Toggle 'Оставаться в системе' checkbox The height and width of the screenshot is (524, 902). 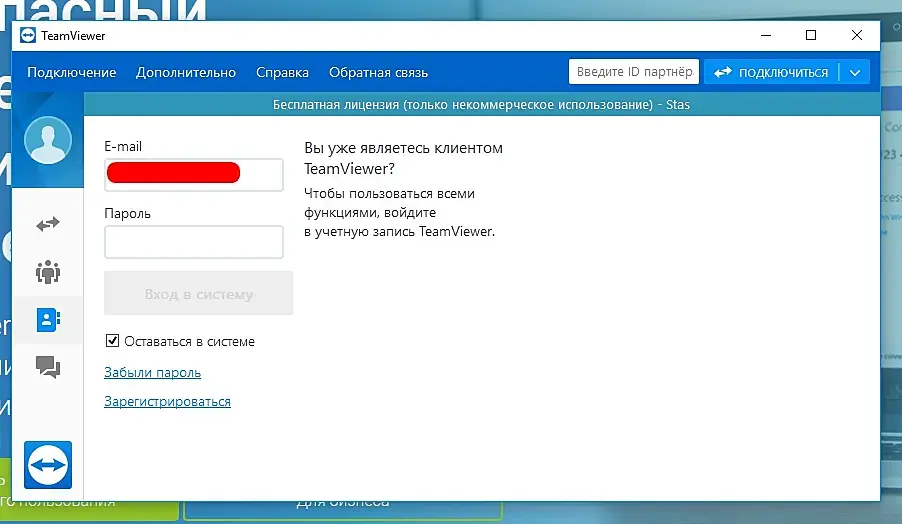(x=112, y=341)
